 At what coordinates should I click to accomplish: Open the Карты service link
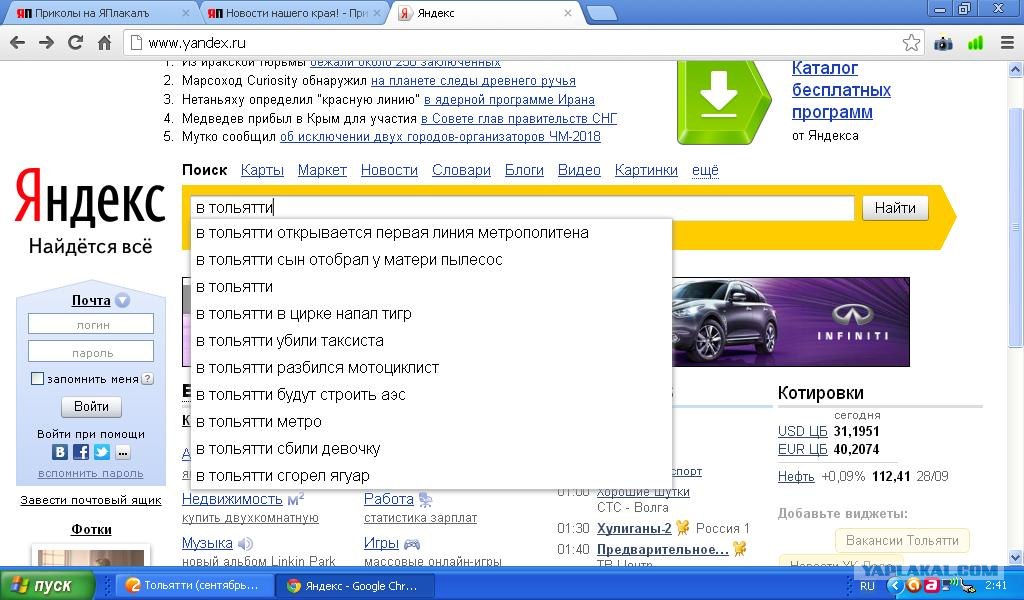pos(262,170)
